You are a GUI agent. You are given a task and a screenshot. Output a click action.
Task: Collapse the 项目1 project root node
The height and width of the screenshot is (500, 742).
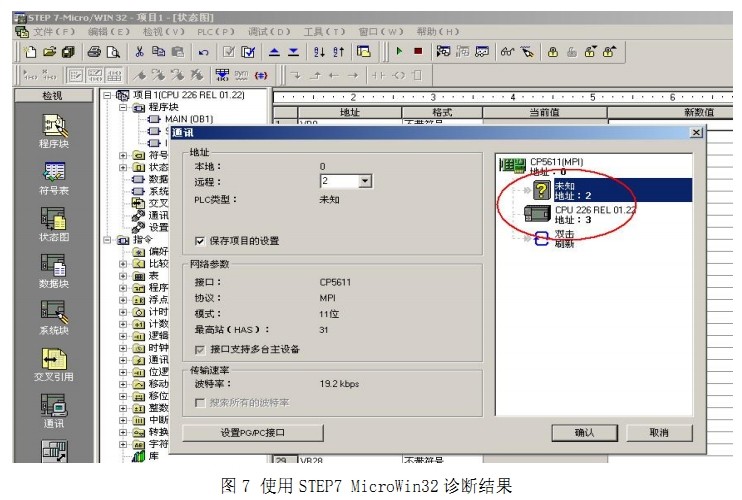[107, 95]
